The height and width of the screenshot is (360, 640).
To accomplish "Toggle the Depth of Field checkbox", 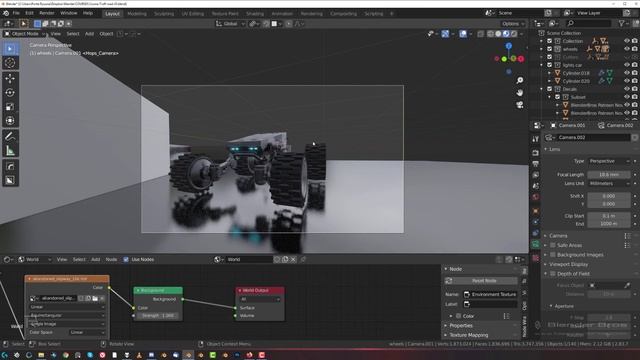I will point(553,273).
